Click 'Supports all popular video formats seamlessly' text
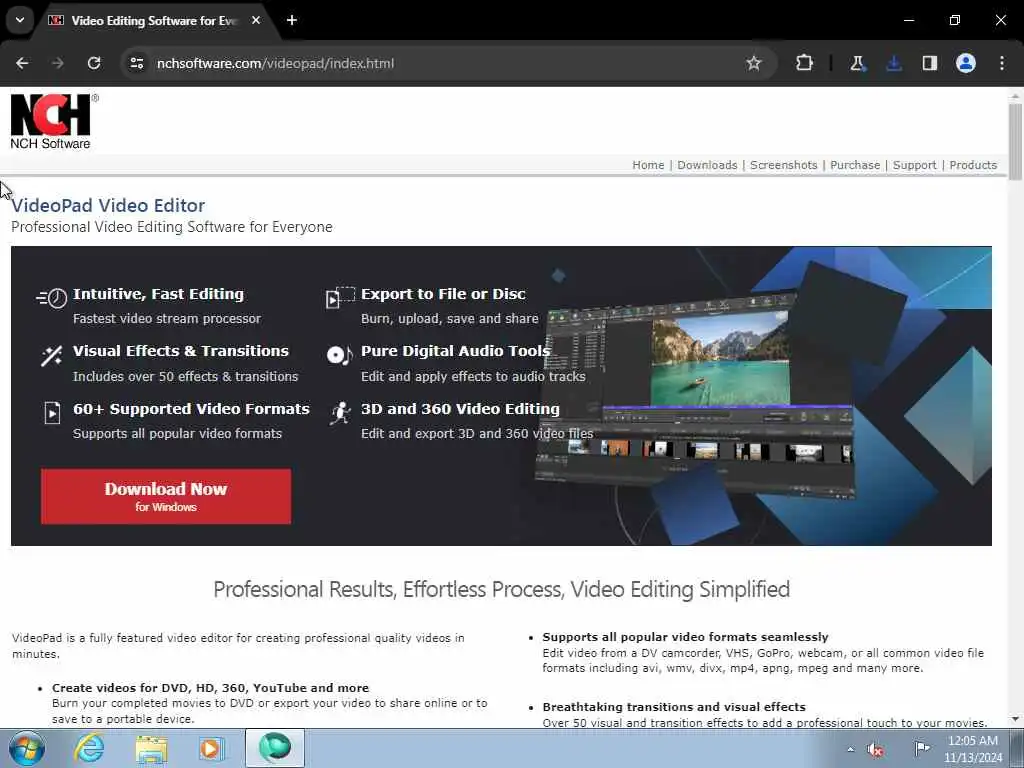1024x768 pixels. 685,637
